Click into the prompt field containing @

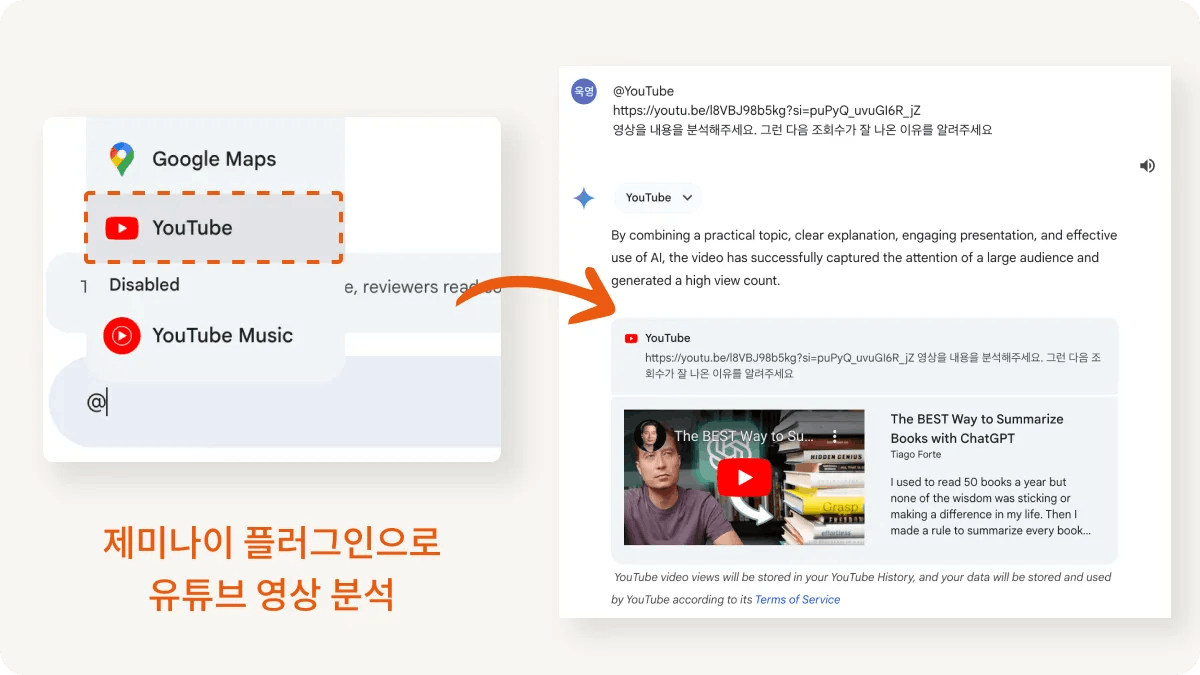(x=275, y=403)
